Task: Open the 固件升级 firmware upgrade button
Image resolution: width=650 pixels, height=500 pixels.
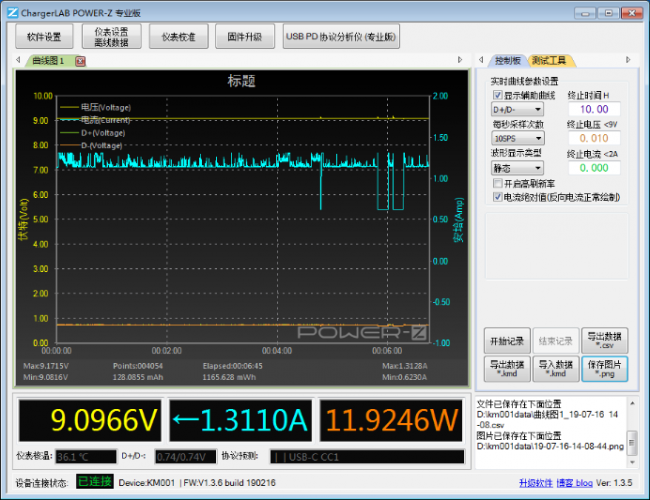Action: pyautogui.click(x=245, y=36)
